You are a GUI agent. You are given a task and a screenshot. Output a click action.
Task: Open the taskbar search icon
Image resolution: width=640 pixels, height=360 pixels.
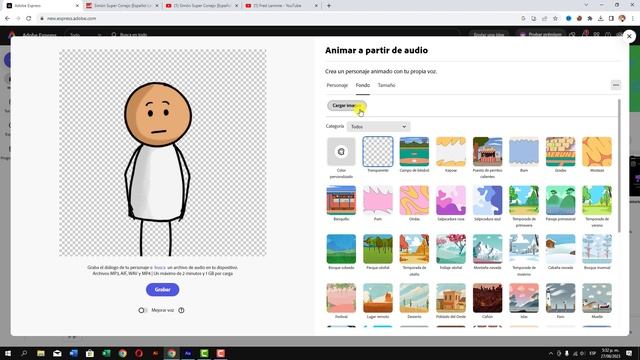click(24, 353)
